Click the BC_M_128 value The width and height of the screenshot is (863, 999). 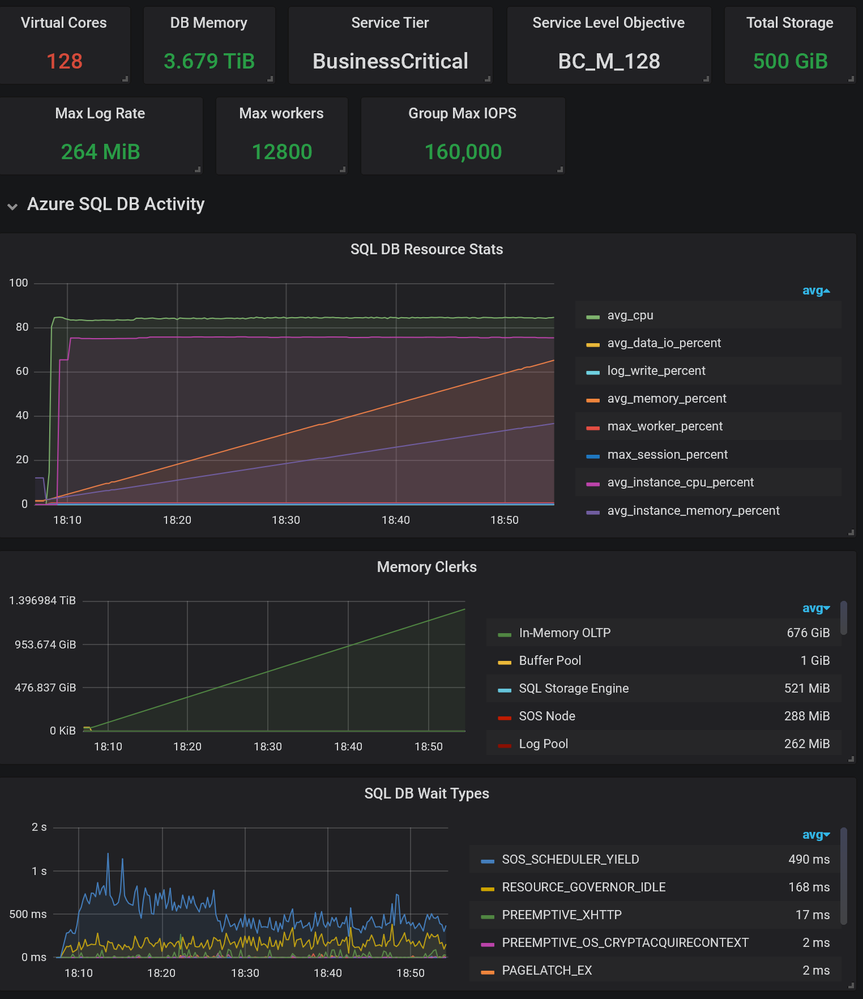tap(609, 62)
